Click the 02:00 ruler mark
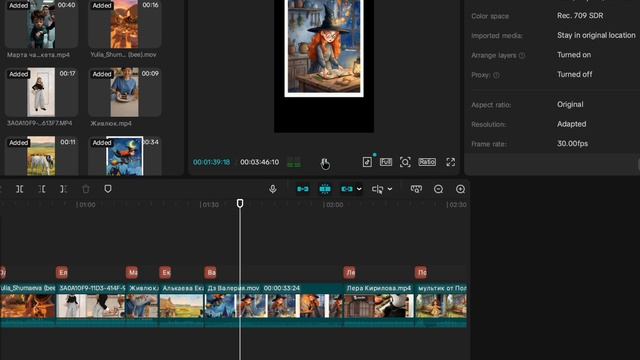The image size is (640, 360). pos(333,204)
